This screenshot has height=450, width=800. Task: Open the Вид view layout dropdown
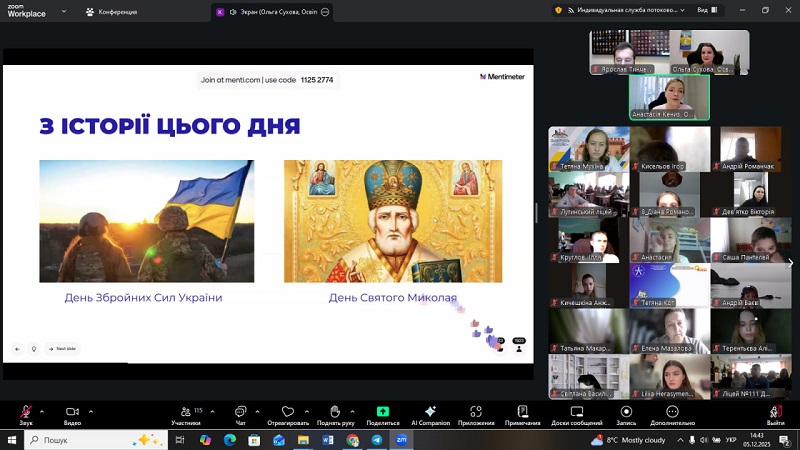click(705, 10)
